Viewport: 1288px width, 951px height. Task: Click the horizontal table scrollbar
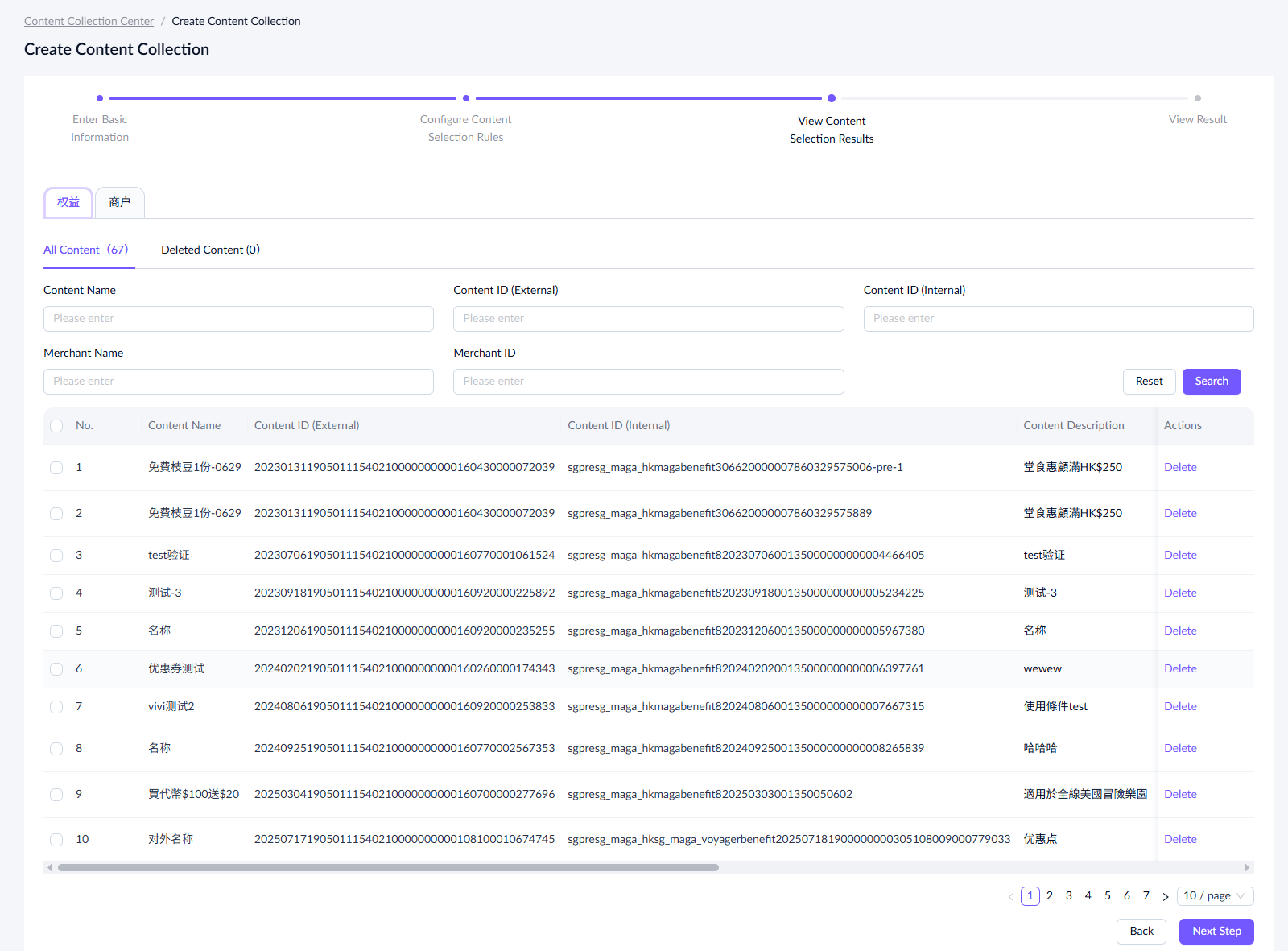tap(388, 867)
